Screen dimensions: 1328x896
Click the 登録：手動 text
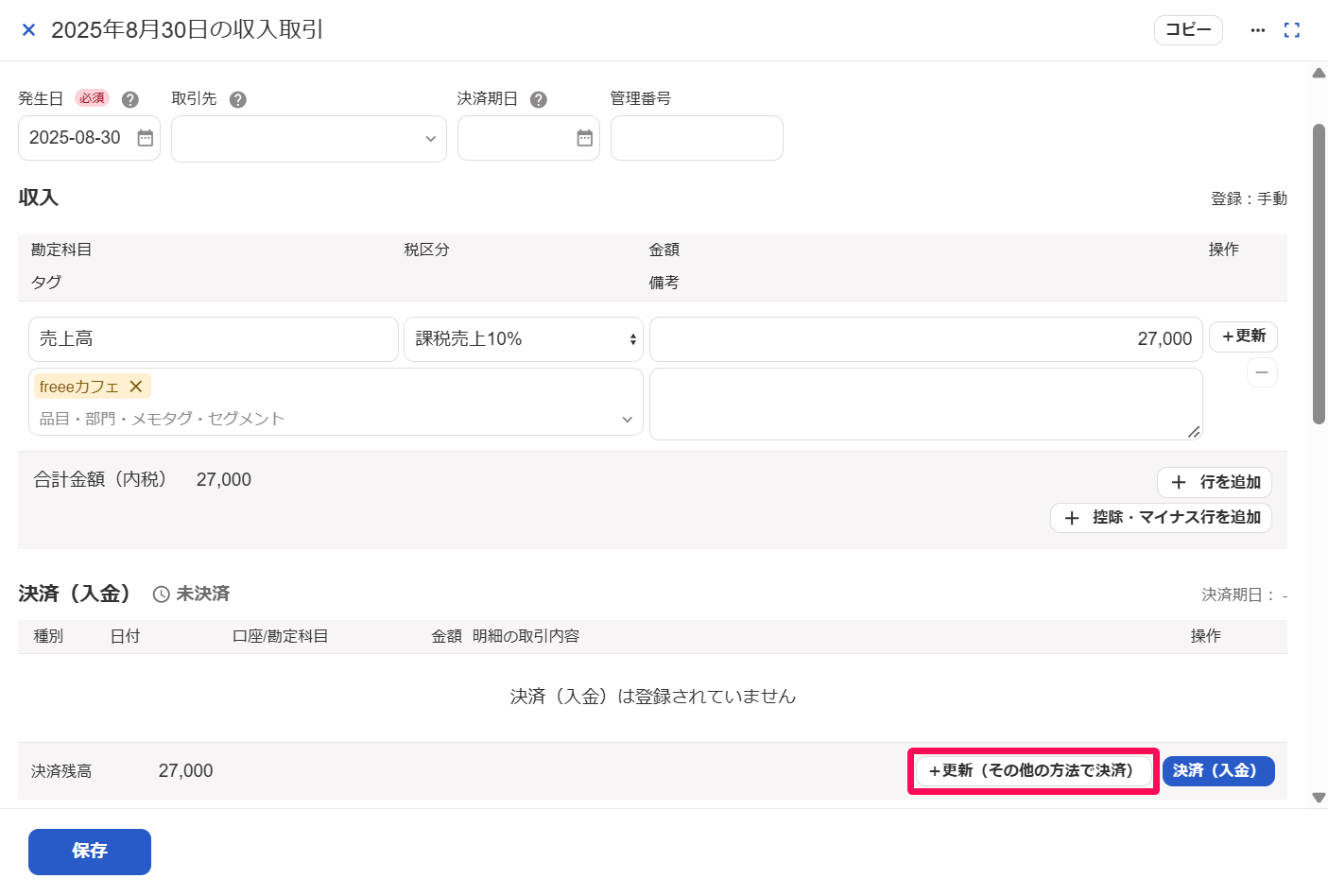[1249, 198]
